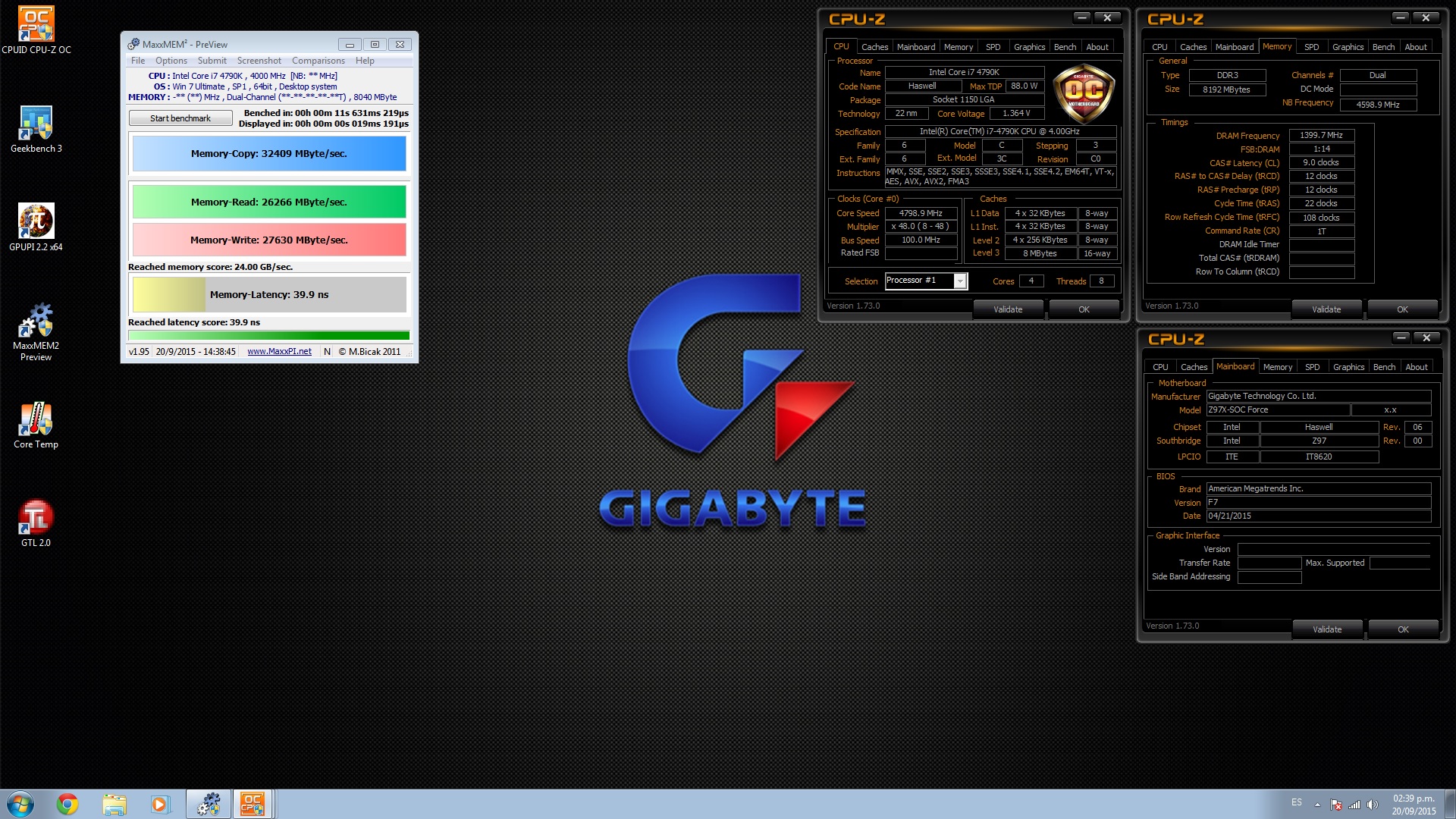This screenshot has width=1456, height=819.
Task: Minimize the MaxxMEM2 window
Action: point(350,45)
